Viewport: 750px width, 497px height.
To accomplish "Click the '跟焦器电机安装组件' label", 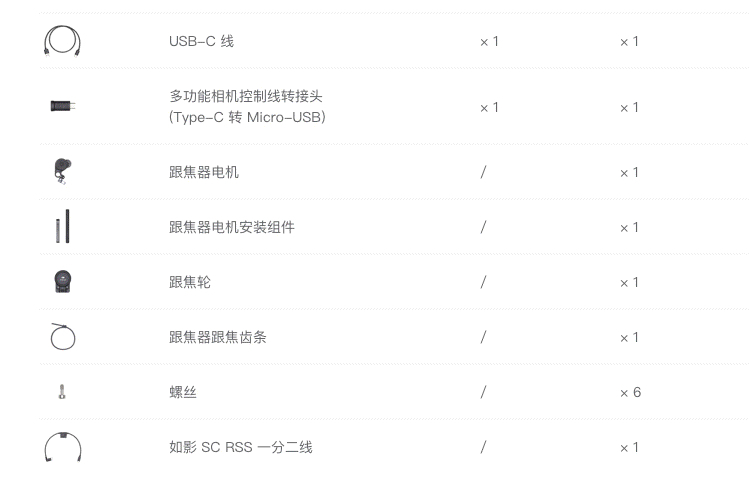I will [232, 227].
